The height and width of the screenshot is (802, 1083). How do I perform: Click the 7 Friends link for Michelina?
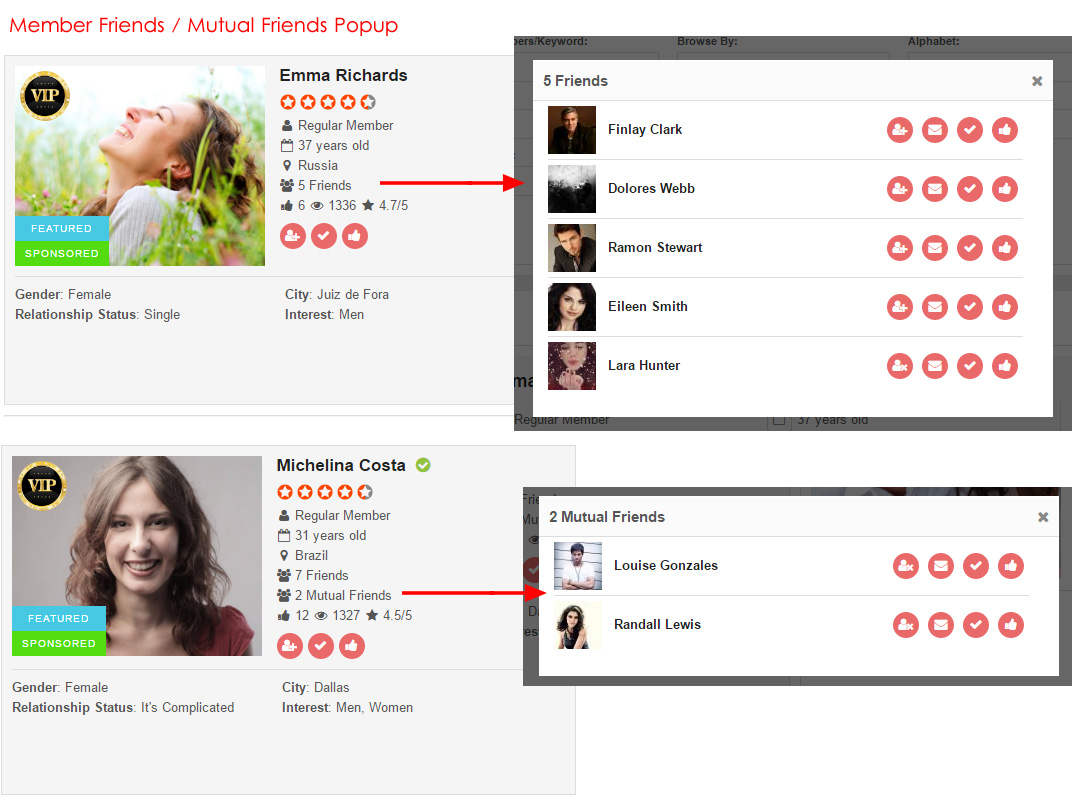tap(321, 575)
